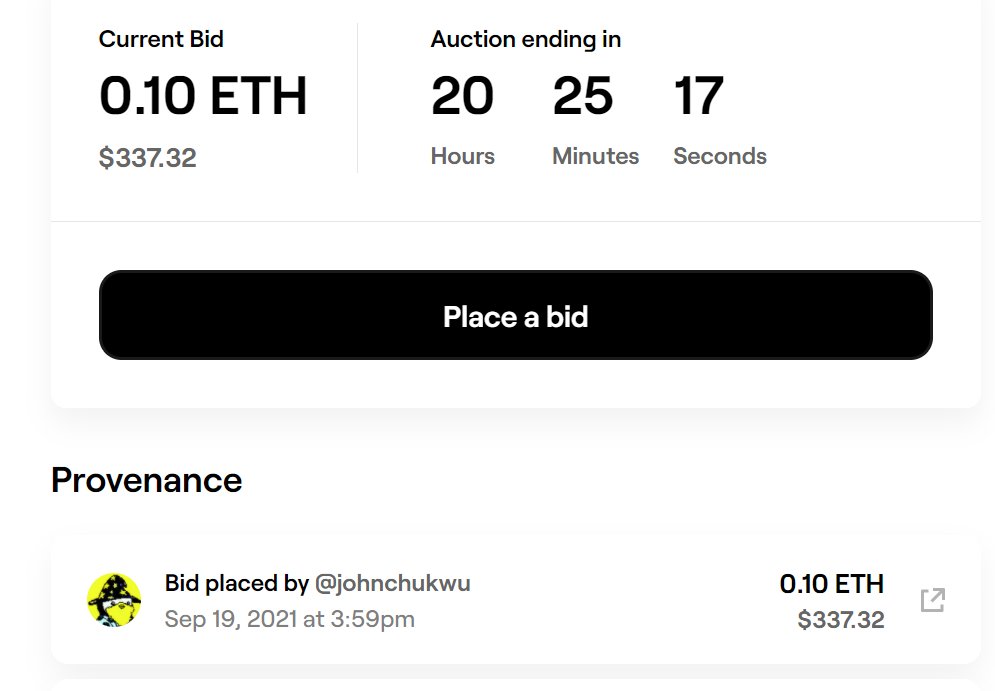The height and width of the screenshot is (691, 995).
Task: Click the Minutes label
Action: (x=595, y=156)
